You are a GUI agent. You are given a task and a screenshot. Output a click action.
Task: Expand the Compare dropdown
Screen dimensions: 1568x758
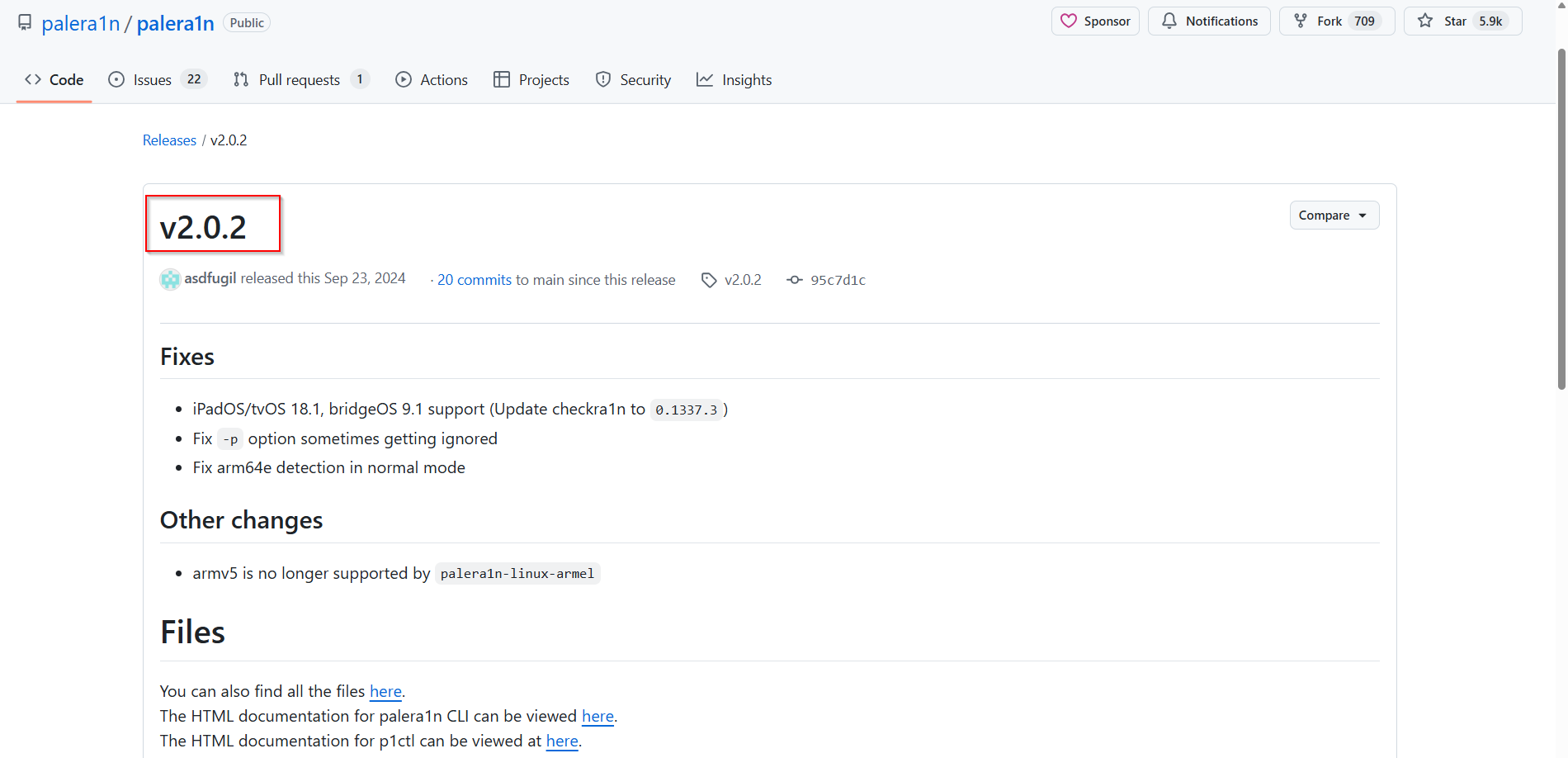coord(1334,216)
